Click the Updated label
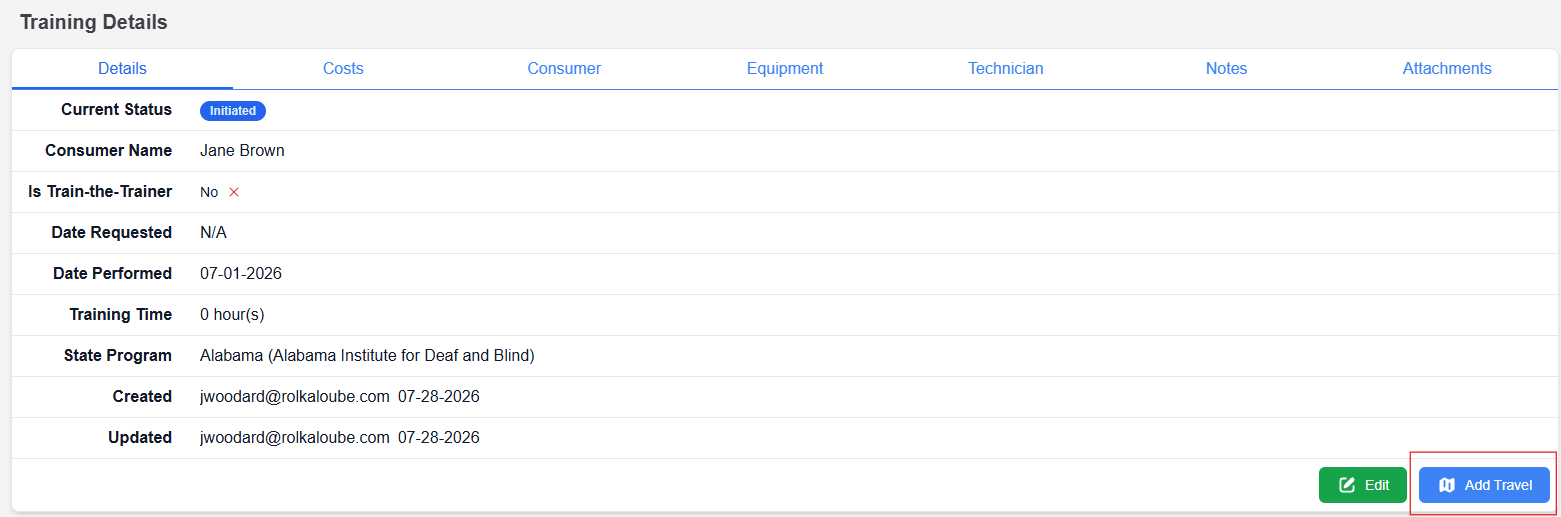This screenshot has width=1561, height=517. tap(140, 438)
